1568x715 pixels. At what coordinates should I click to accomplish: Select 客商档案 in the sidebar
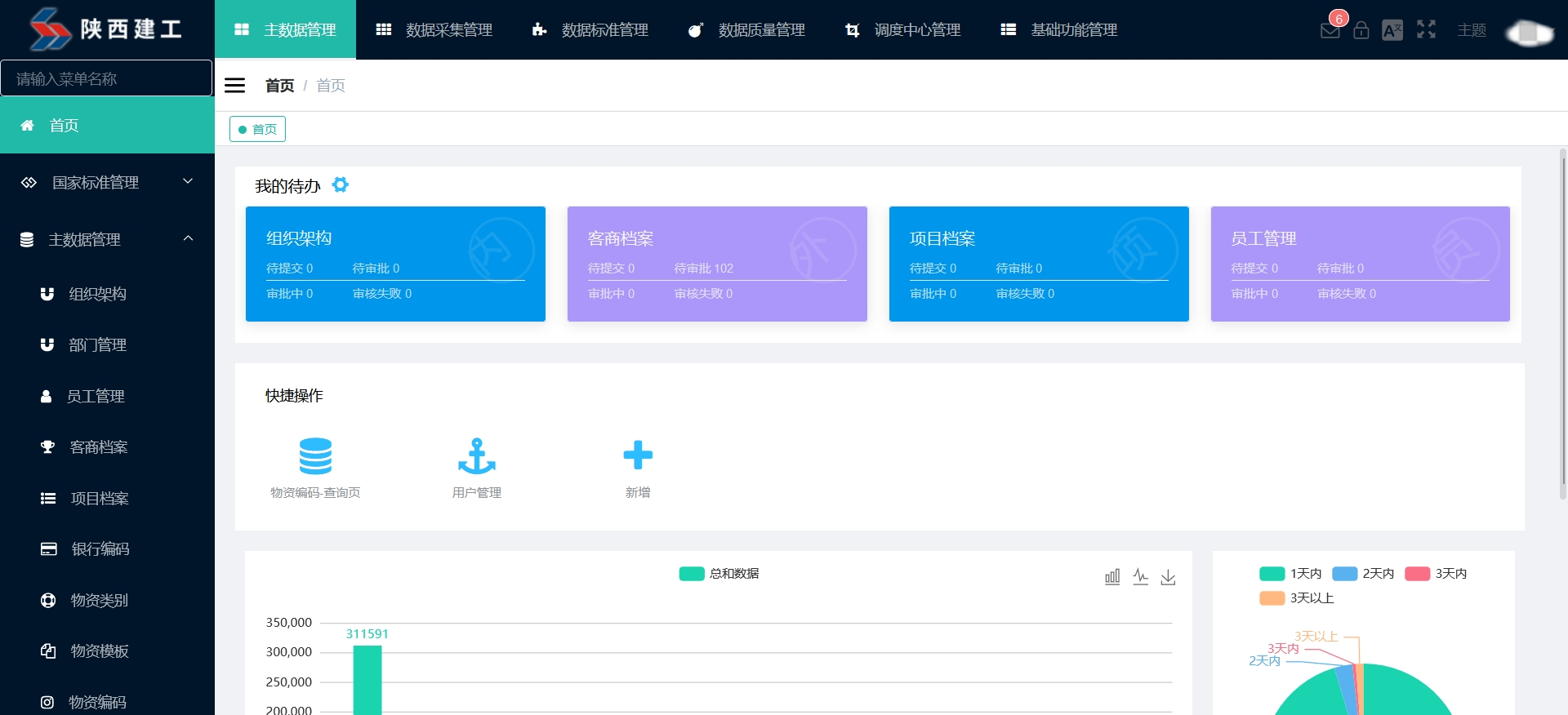pyautogui.click(x=99, y=447)
